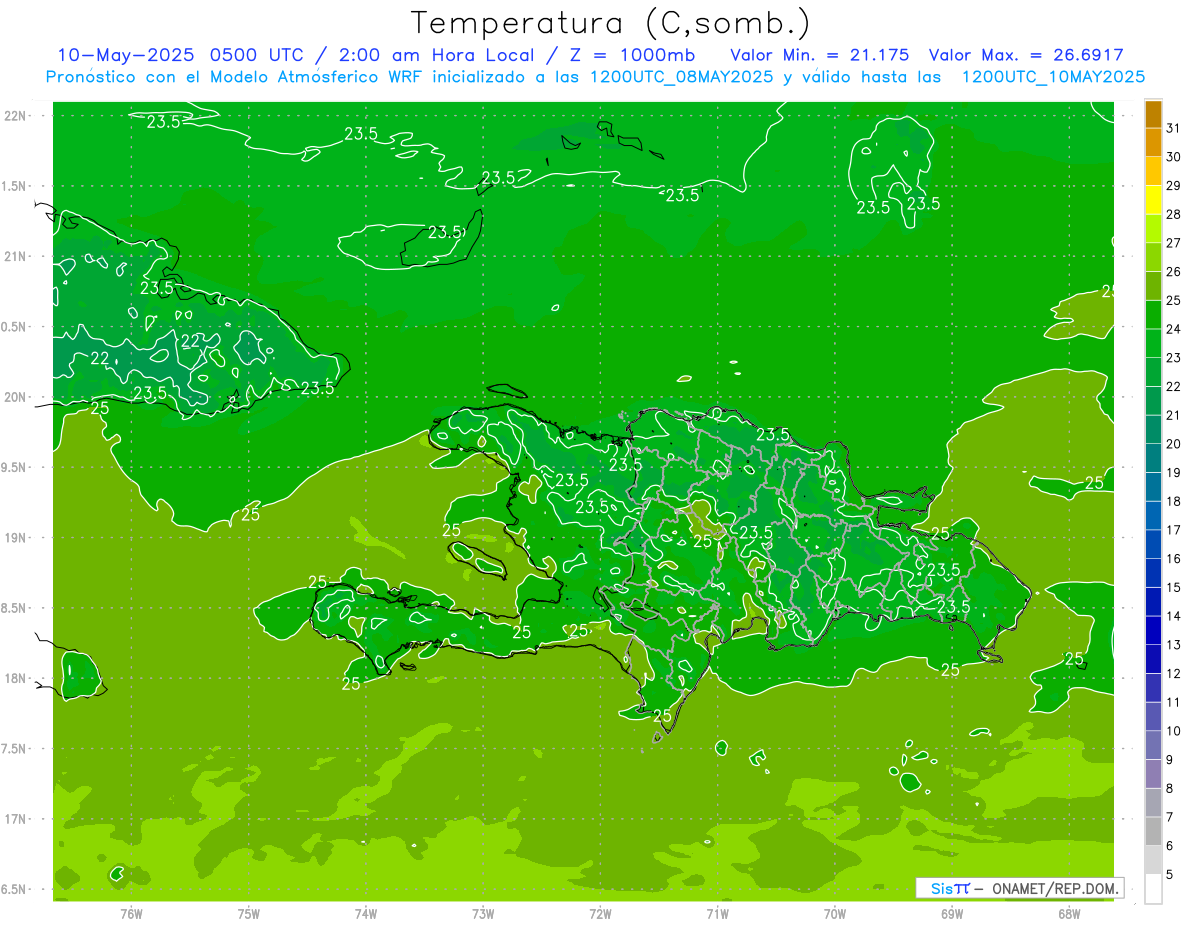Click the "74W" longitude label

coord(366,915)
